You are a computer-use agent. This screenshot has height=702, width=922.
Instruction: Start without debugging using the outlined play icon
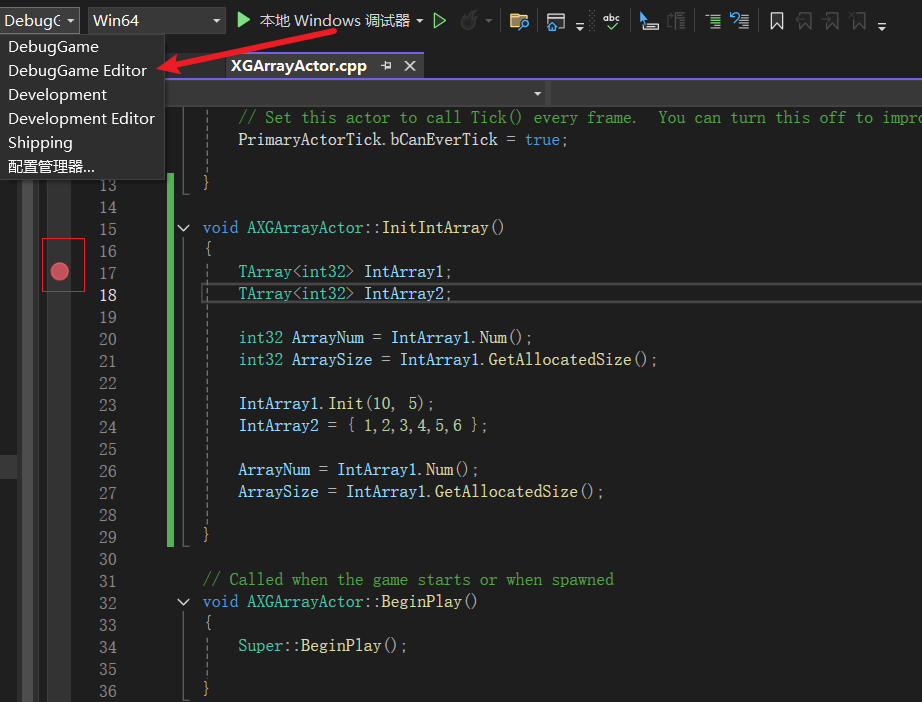tap(439, 21)
